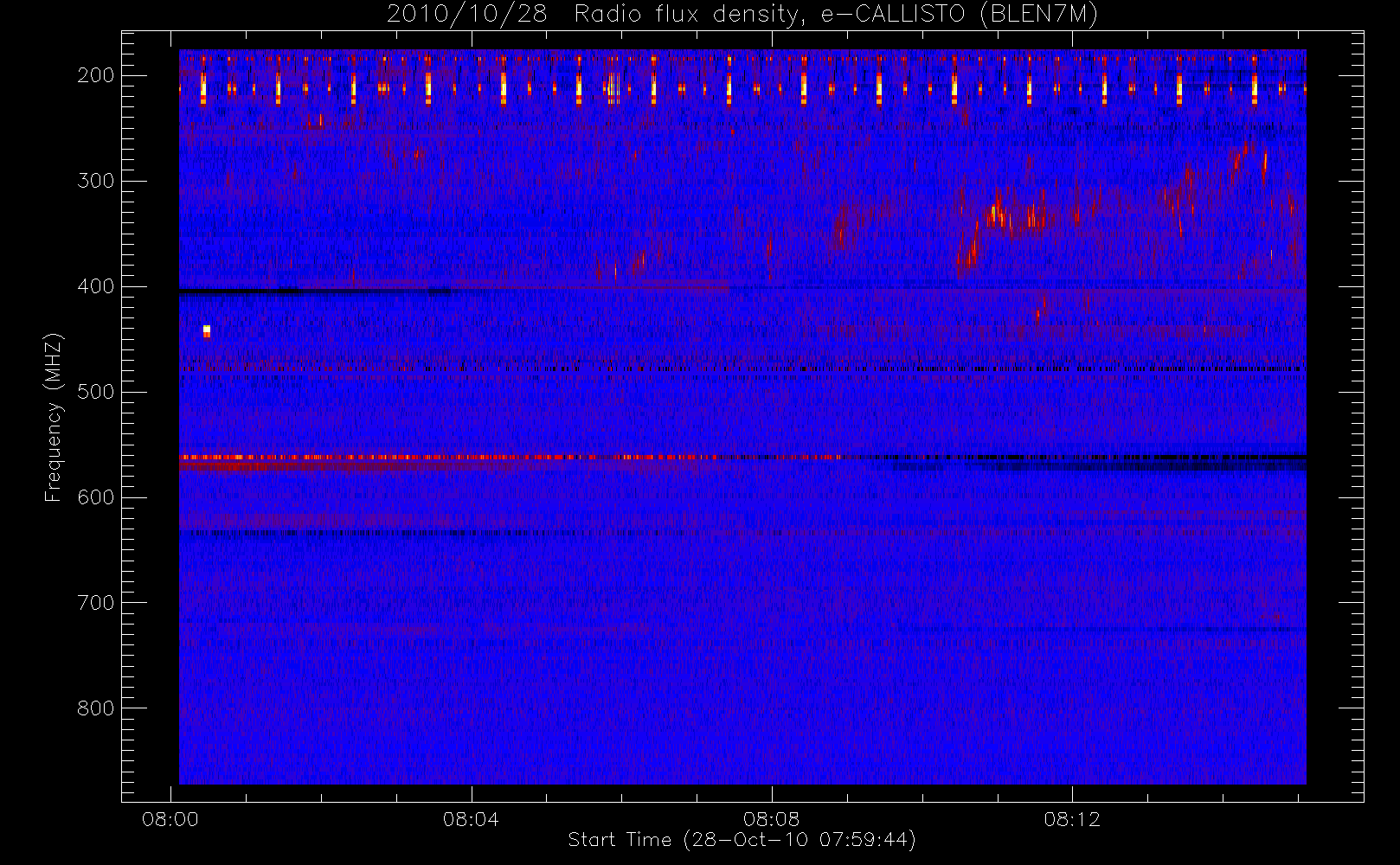Click the 08:00 time tick label
Image resolution: width=1400 pixels, height=865 pixels.
click(170, 819)
